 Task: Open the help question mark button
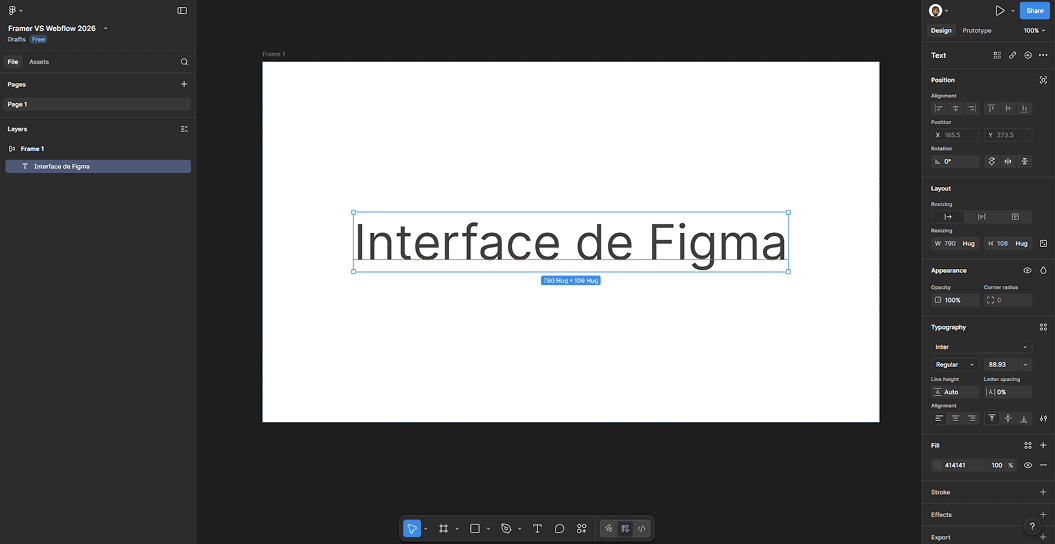[1031, 527]
